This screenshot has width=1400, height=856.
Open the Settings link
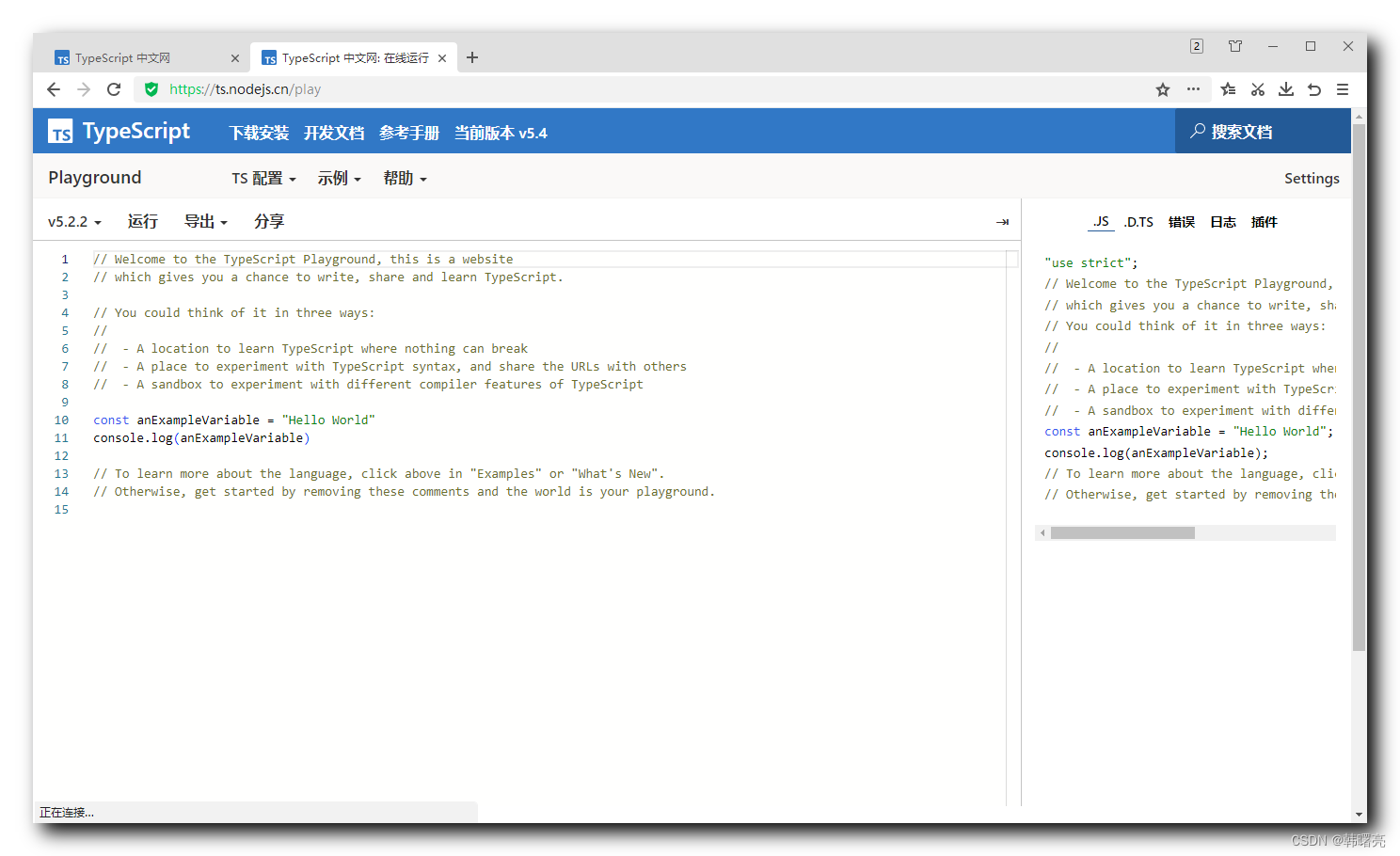pos(1312,178)
